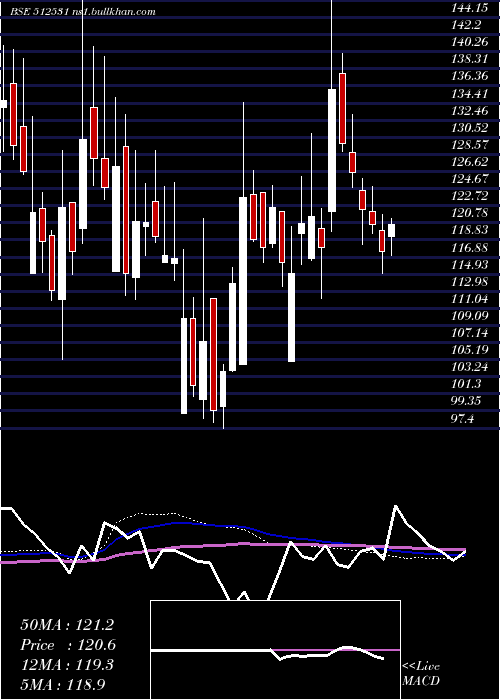Click the 50MA : 121.2 readout

67,625
